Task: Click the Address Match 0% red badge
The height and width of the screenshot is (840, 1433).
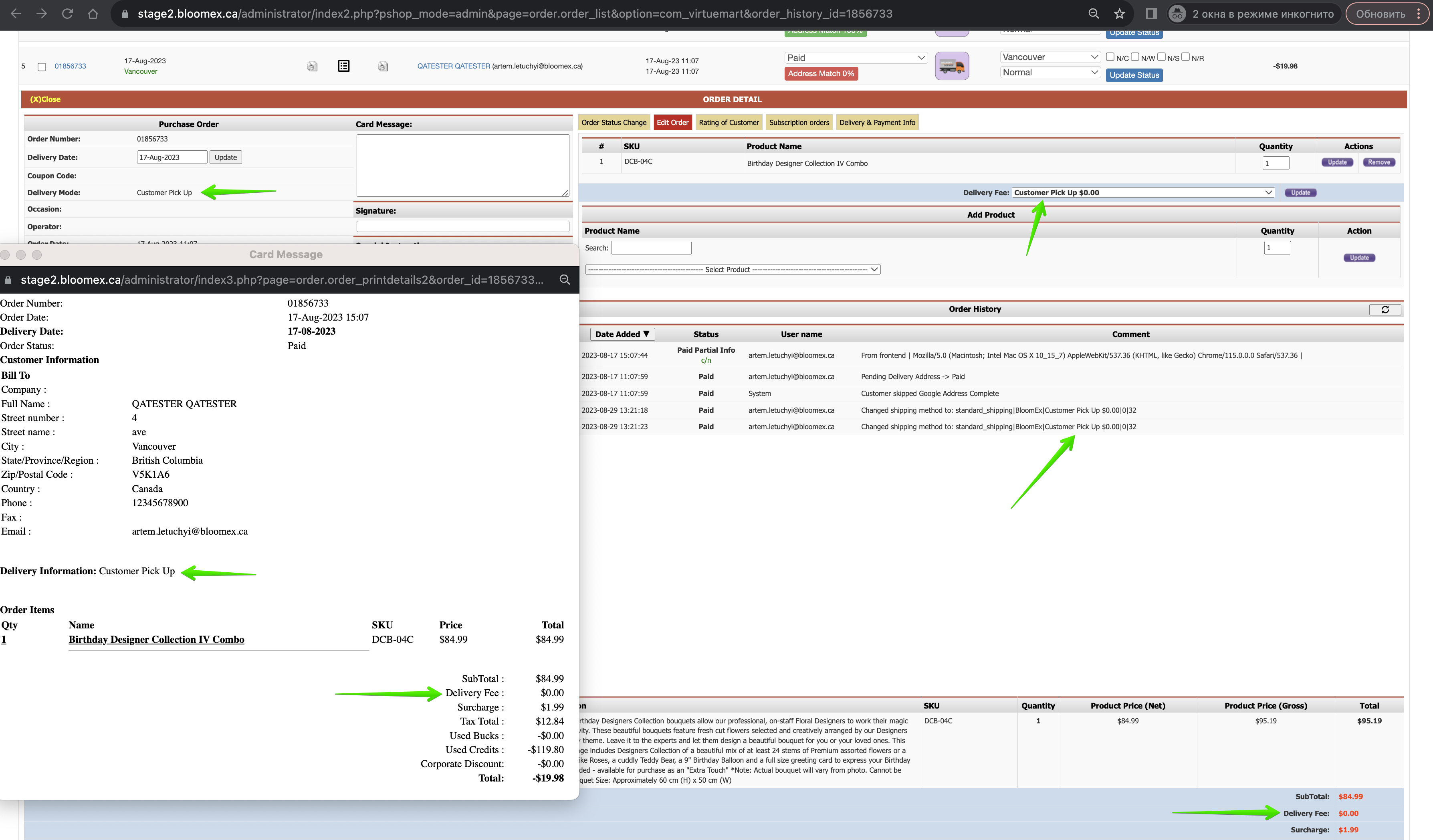Action: coord(821,73)
